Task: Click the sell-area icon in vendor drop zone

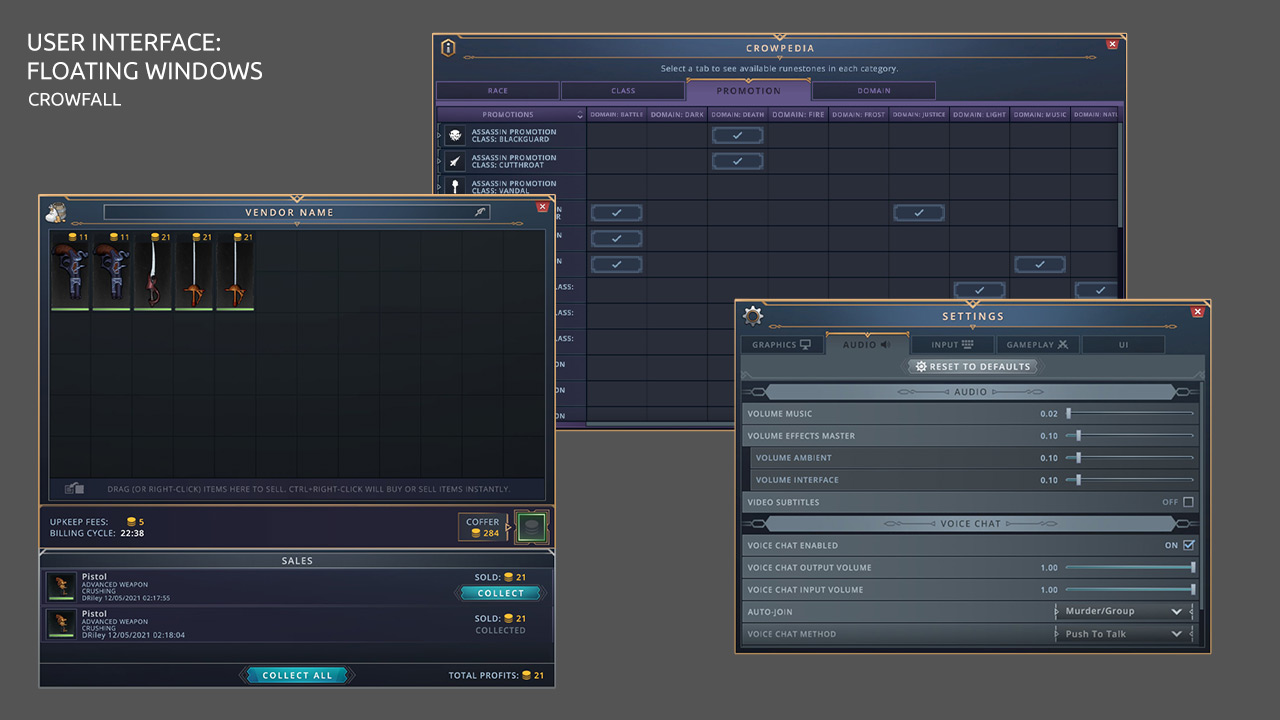Action: (x=74, y=489)
